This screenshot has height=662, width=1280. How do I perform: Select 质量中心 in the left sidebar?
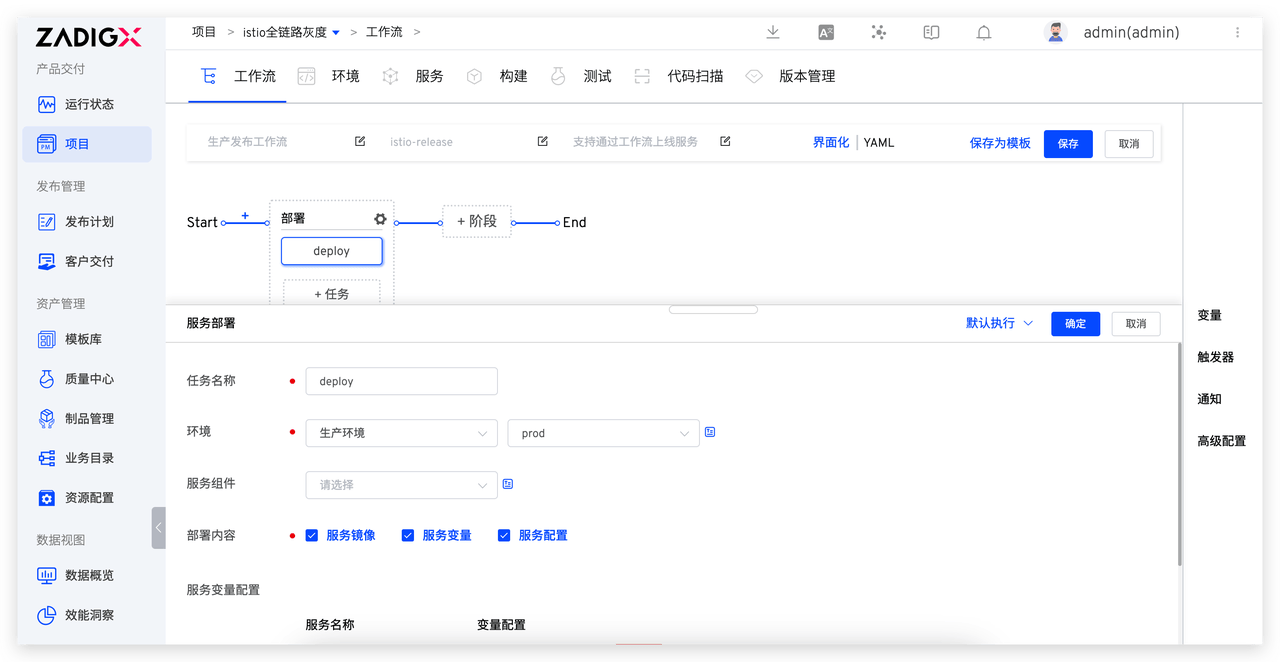pos(89,378)
